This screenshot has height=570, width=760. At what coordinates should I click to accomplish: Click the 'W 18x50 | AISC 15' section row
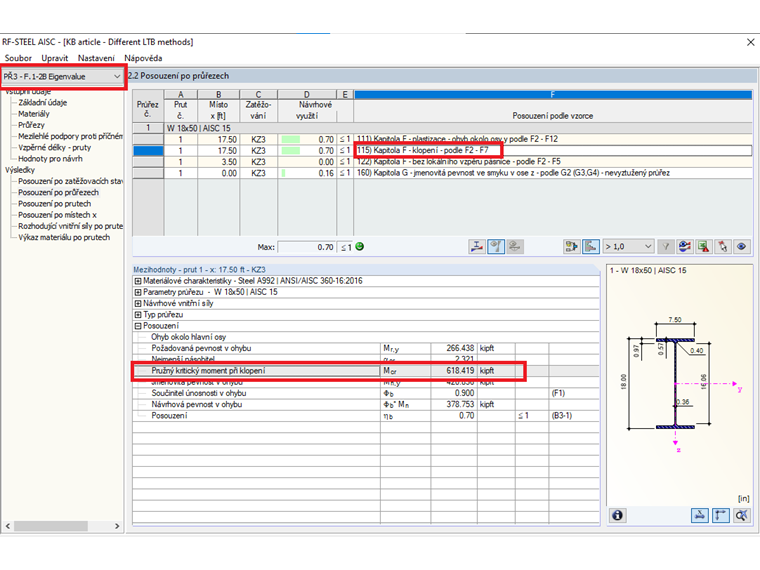pyautogui.click(x=458, y=128)
